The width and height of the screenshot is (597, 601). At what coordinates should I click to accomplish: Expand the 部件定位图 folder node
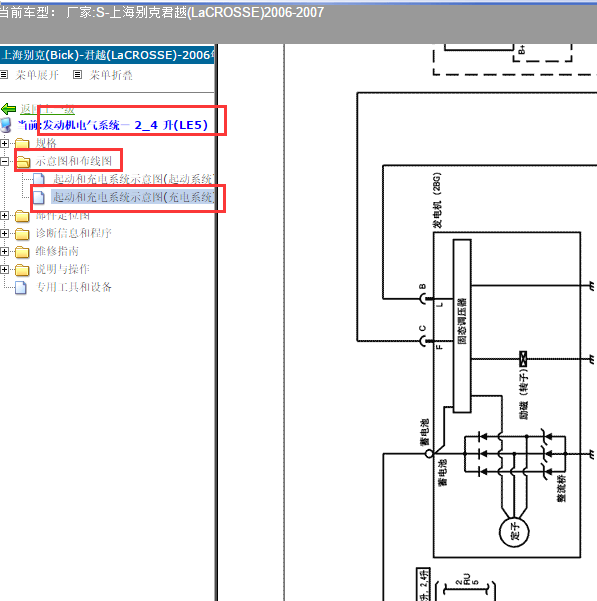(x=4, y=215)
